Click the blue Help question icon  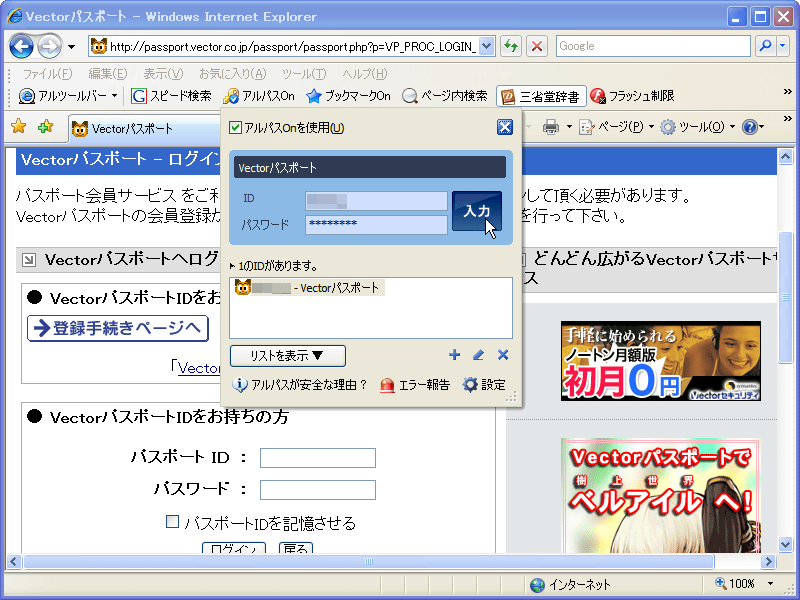pos(749,127)
